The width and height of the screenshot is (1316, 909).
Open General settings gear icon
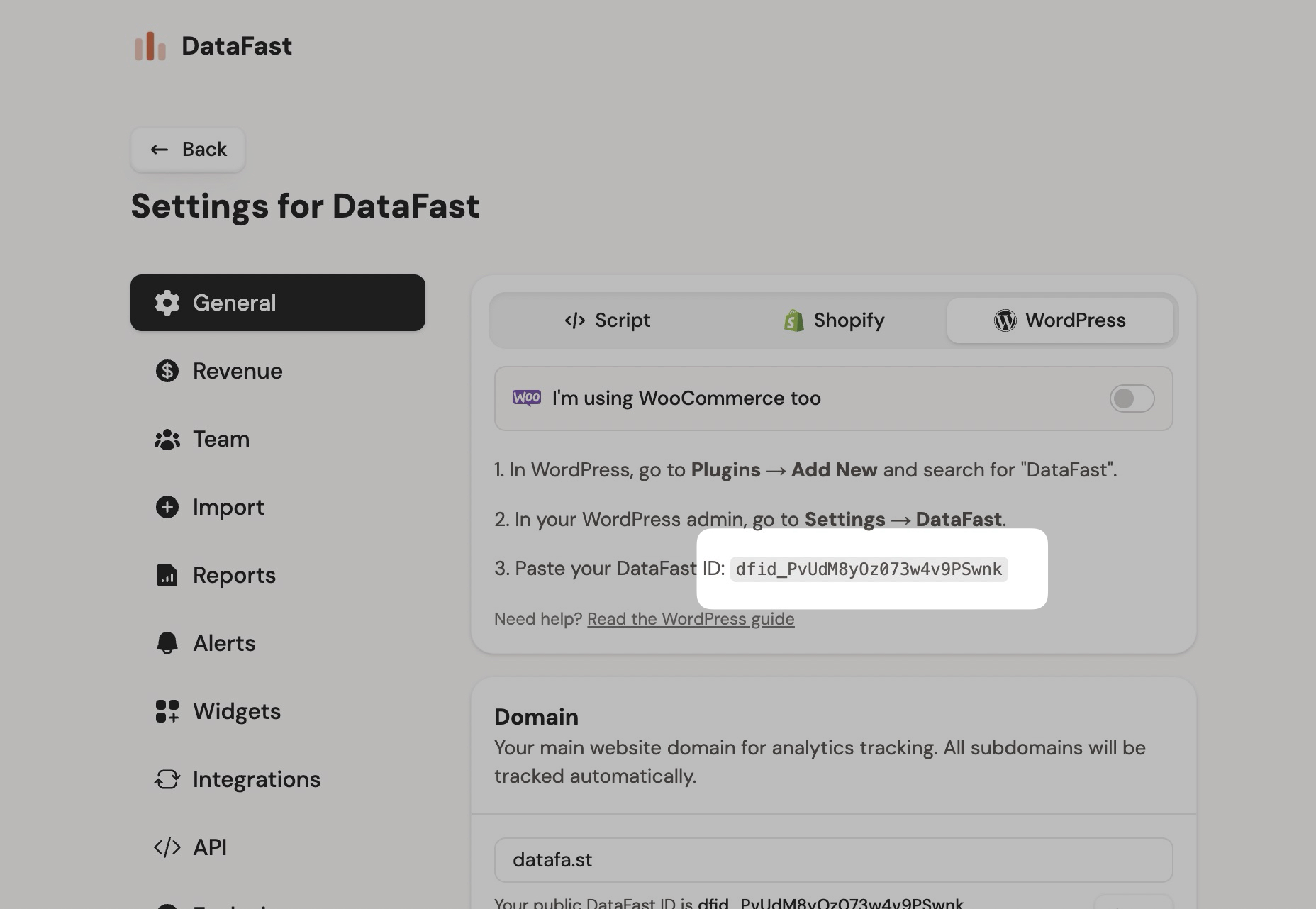coord(167,303)
